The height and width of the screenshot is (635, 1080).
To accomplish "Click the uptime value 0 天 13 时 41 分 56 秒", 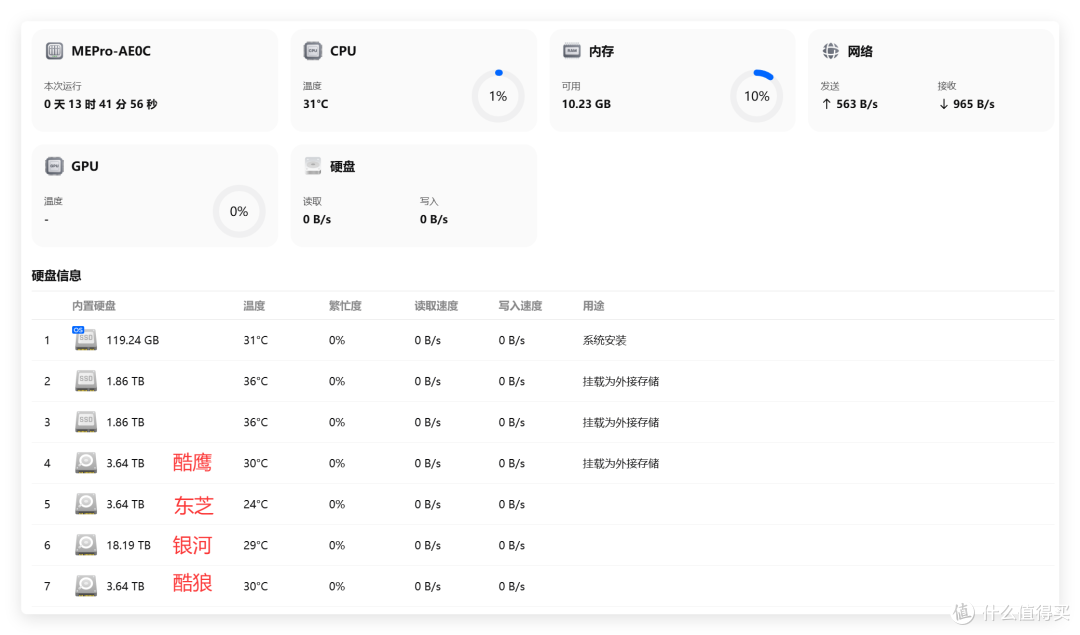I will [x=101, y=104].
